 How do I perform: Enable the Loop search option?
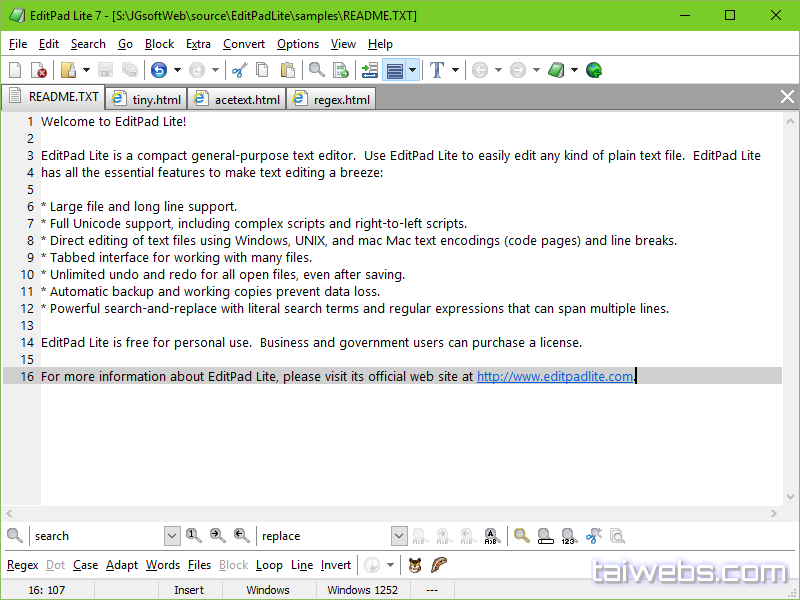(x=269, y=565)
